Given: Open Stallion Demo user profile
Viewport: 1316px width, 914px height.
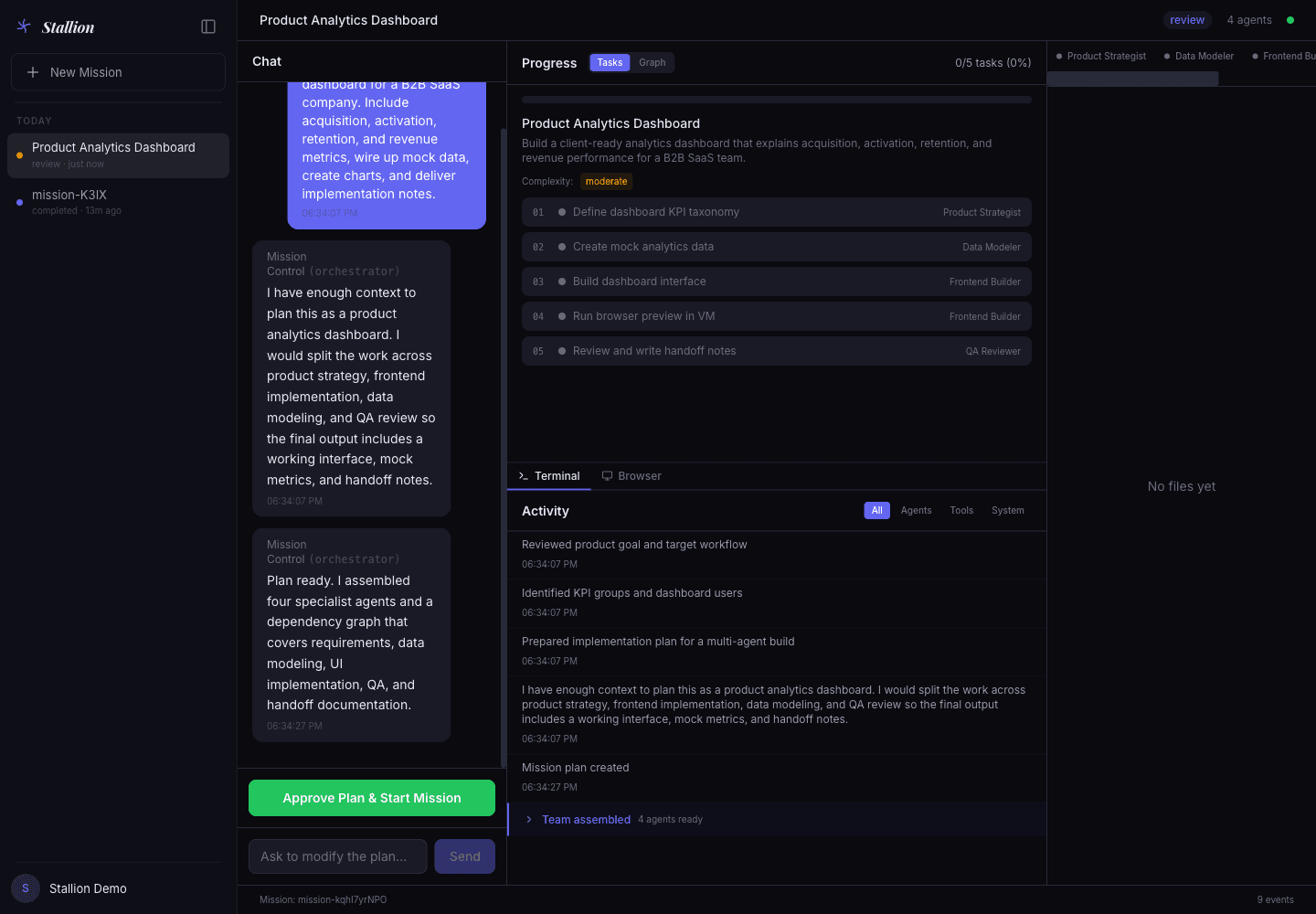Looking at the screenshot, I should (x=118, y=888).
